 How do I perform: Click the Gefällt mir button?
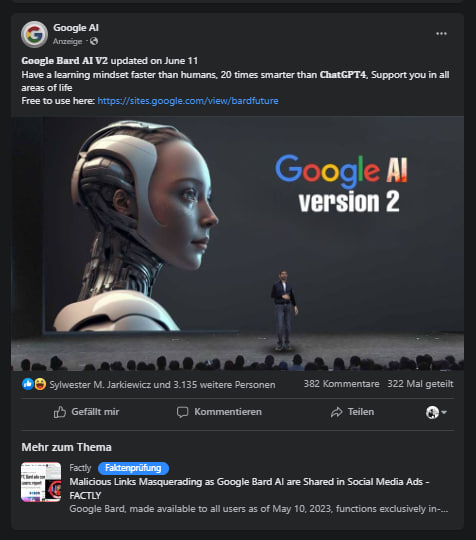(86, 412)
